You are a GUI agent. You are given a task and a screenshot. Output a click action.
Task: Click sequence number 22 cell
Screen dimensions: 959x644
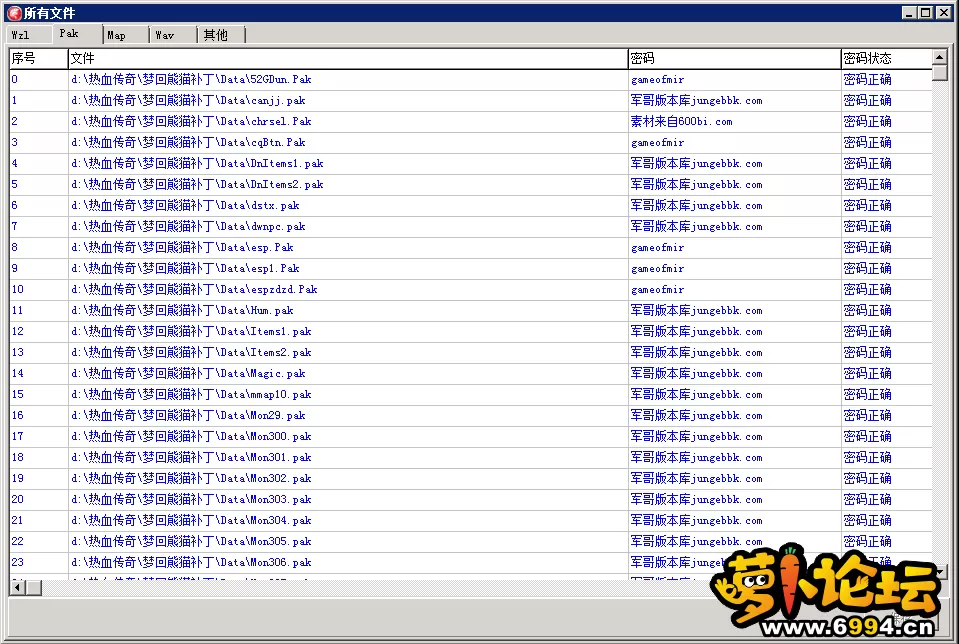click(x=39, y=541)
